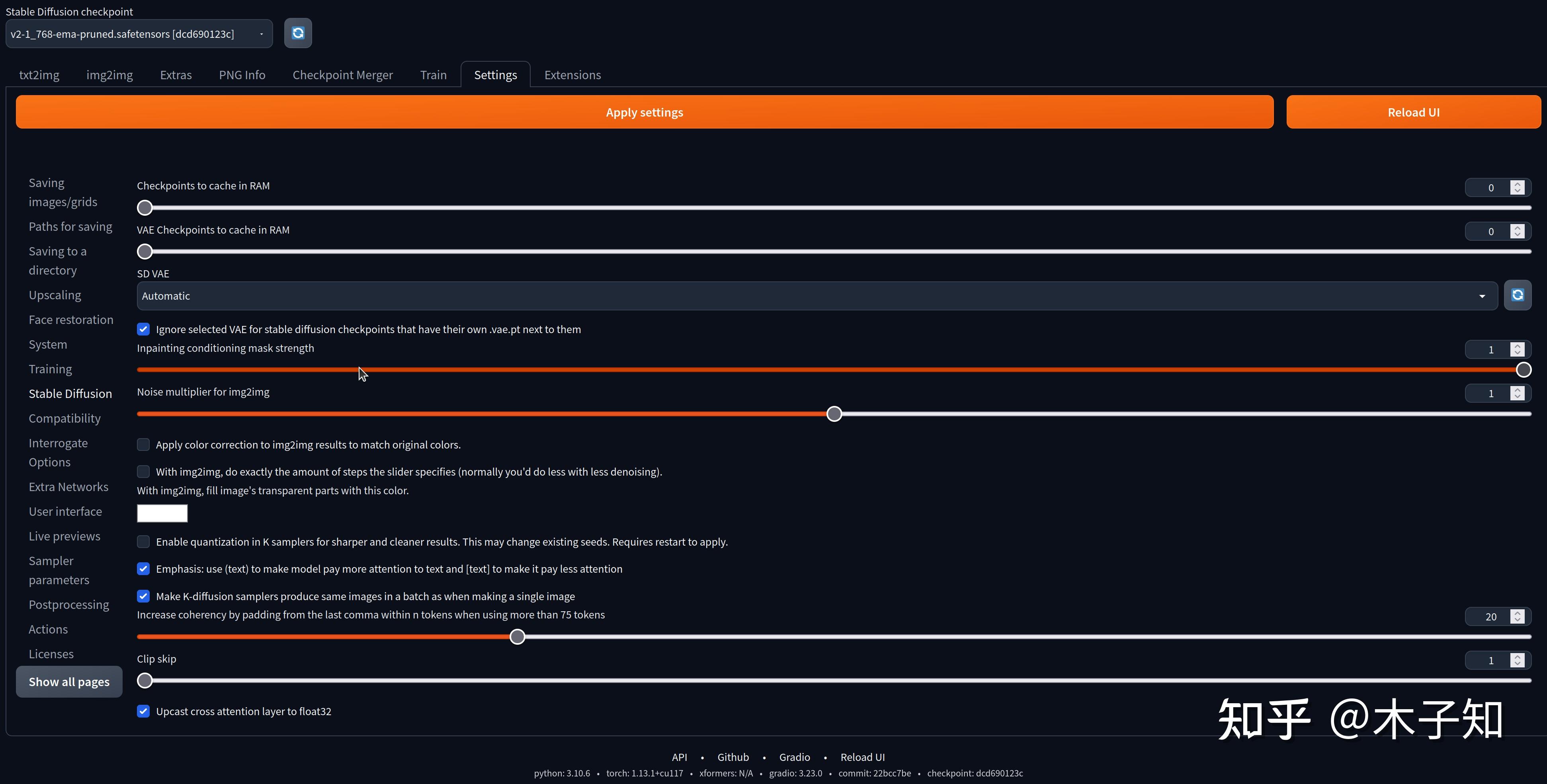Increase the token padding coherency stepper

click(x=1518, y=612)
